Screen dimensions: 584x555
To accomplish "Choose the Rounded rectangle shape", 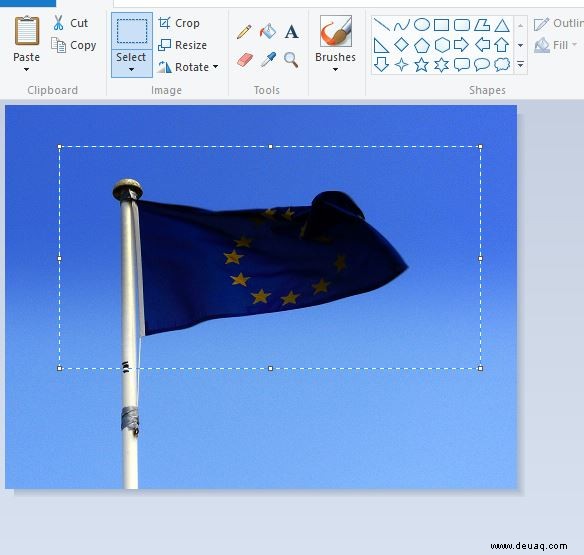I will [462, 25].
